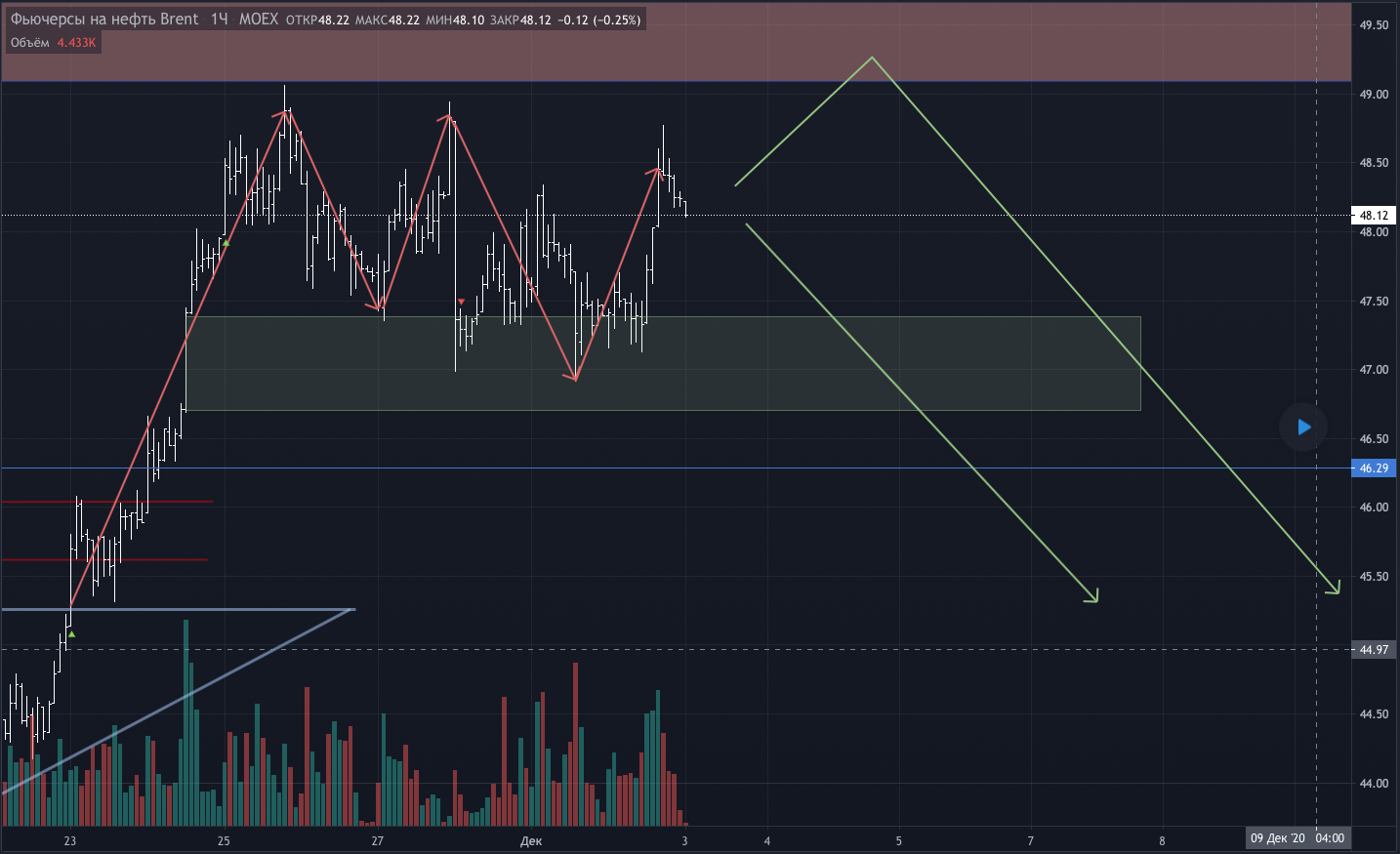Click the Объём volume indicator label
This screenshot has width=1400, height=854.
tap(30, 43)
